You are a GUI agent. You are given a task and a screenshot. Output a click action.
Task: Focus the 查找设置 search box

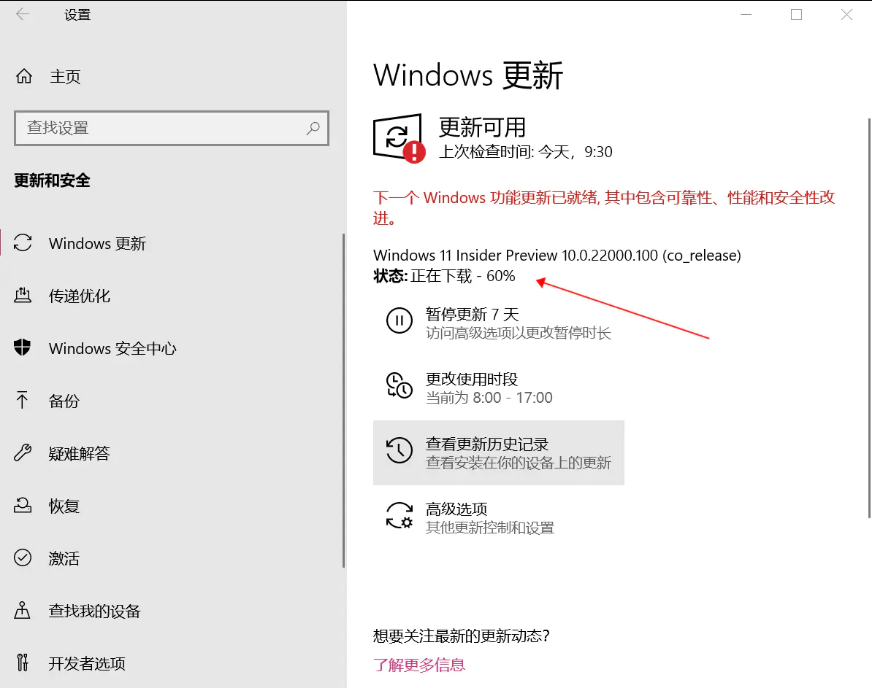pos(171,128)
